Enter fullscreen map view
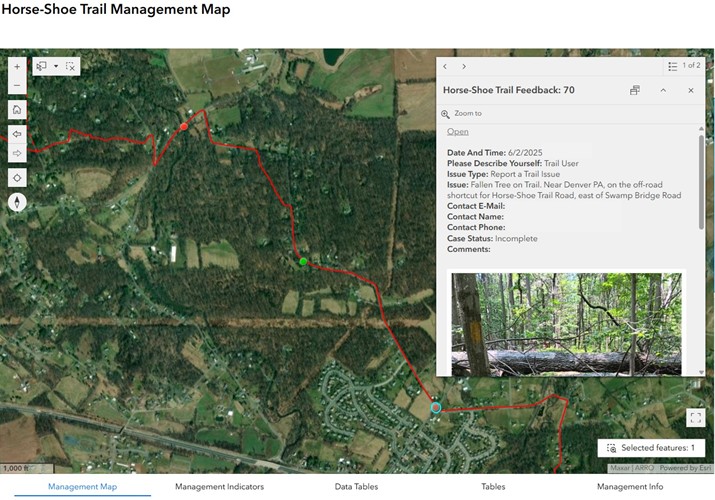The image size is (715, 500). pyautogui.click(x=695, y=418)
